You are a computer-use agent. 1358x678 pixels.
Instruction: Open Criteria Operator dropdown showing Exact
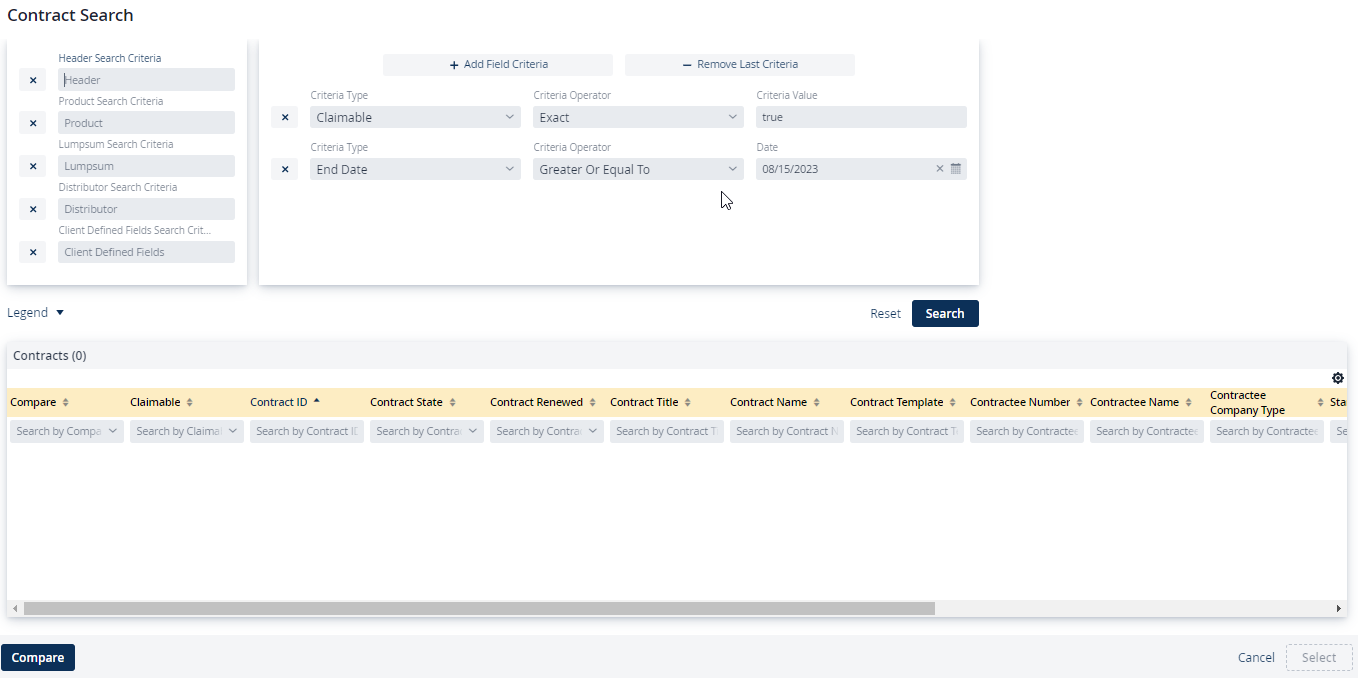(x=637, y=117)
